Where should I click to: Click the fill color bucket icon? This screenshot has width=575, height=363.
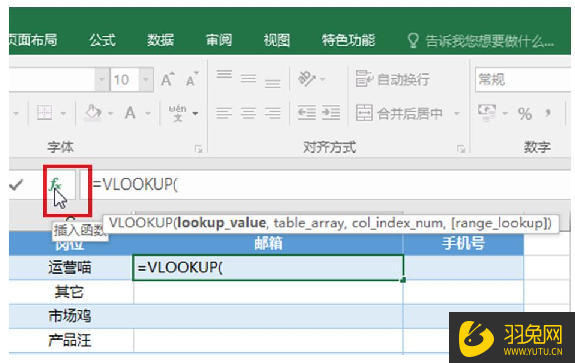click(x=93, y=113)
